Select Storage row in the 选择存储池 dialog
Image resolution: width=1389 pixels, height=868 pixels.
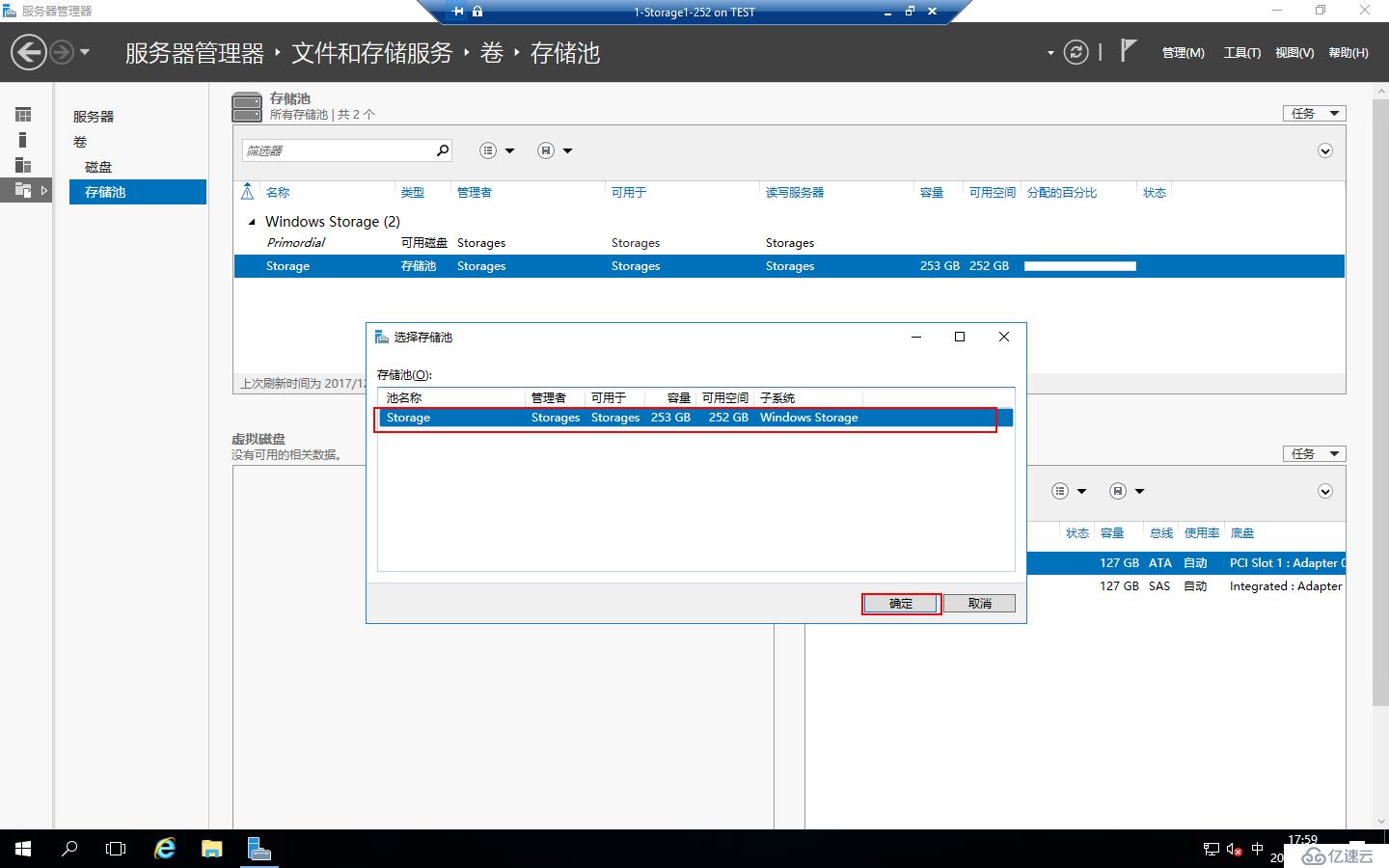(x=695, y=418)
